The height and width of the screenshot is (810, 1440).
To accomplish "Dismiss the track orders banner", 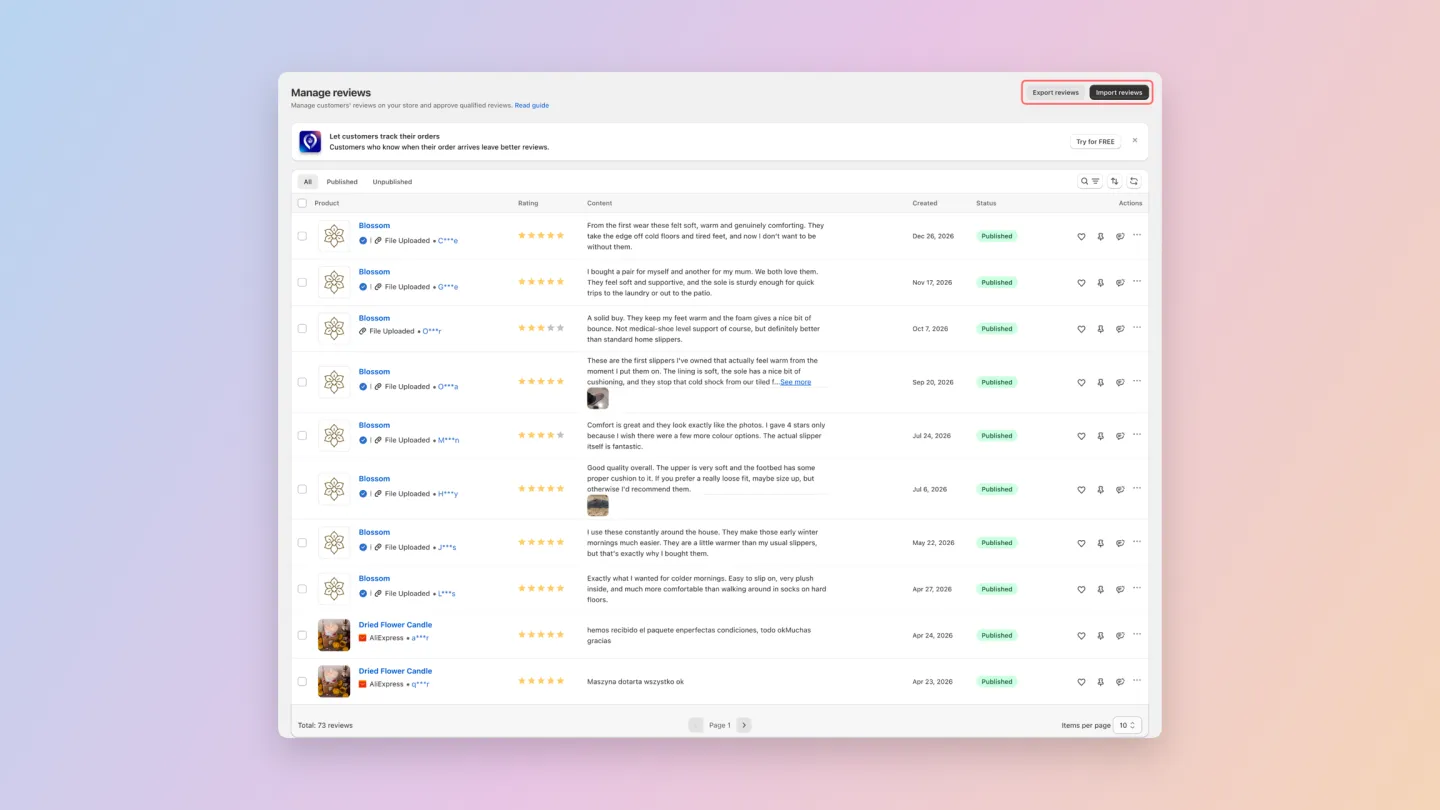I will pyautogui.click(x=1135, y=141).
